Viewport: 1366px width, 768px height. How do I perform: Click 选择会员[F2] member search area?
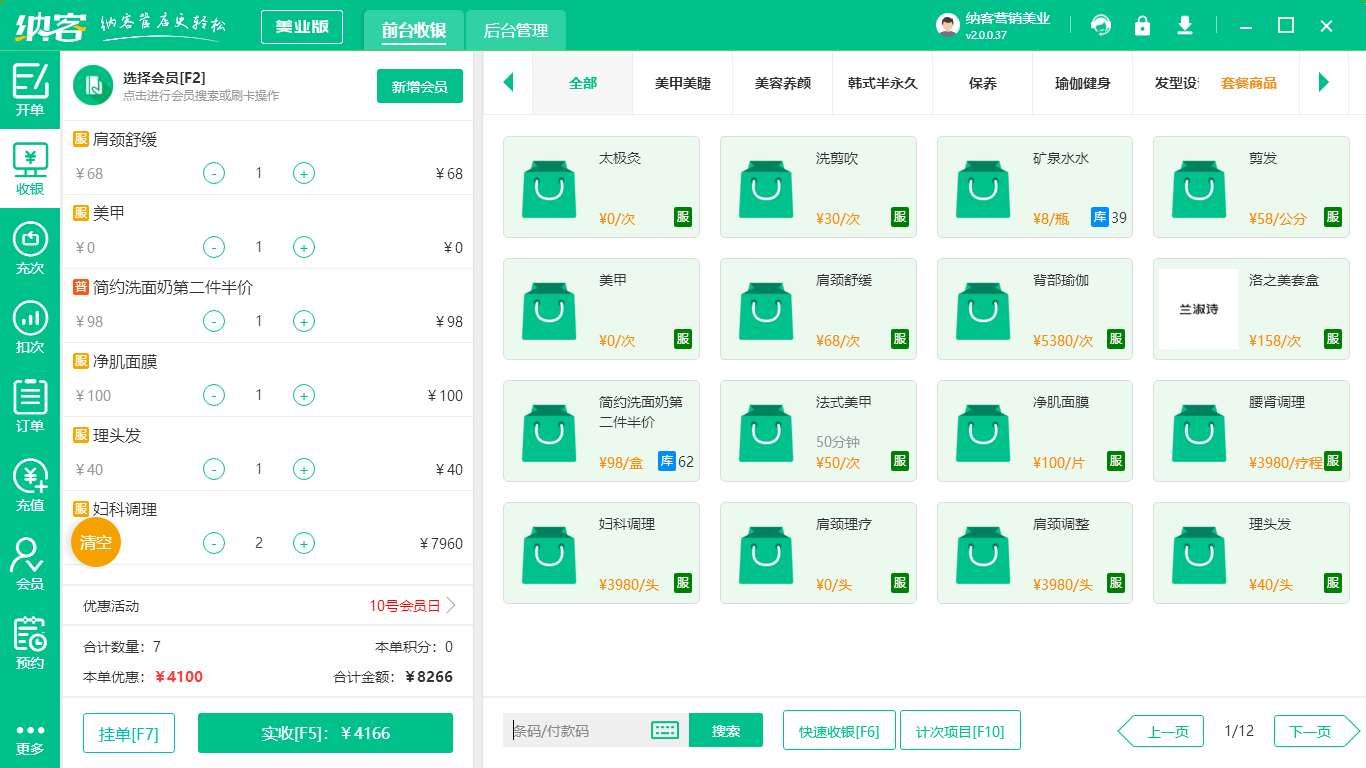pyautogui.click(x=201, y=85)
